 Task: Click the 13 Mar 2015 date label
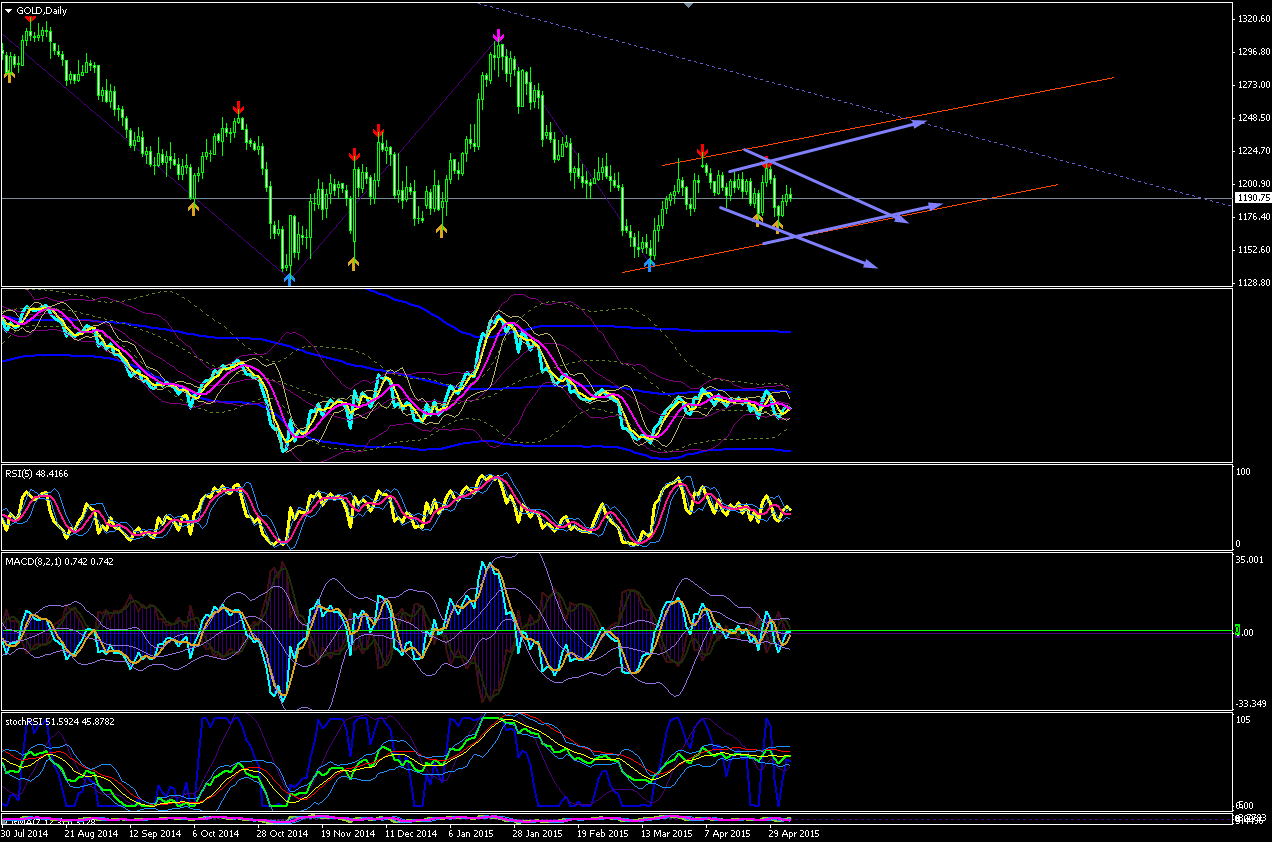(667, 832)
